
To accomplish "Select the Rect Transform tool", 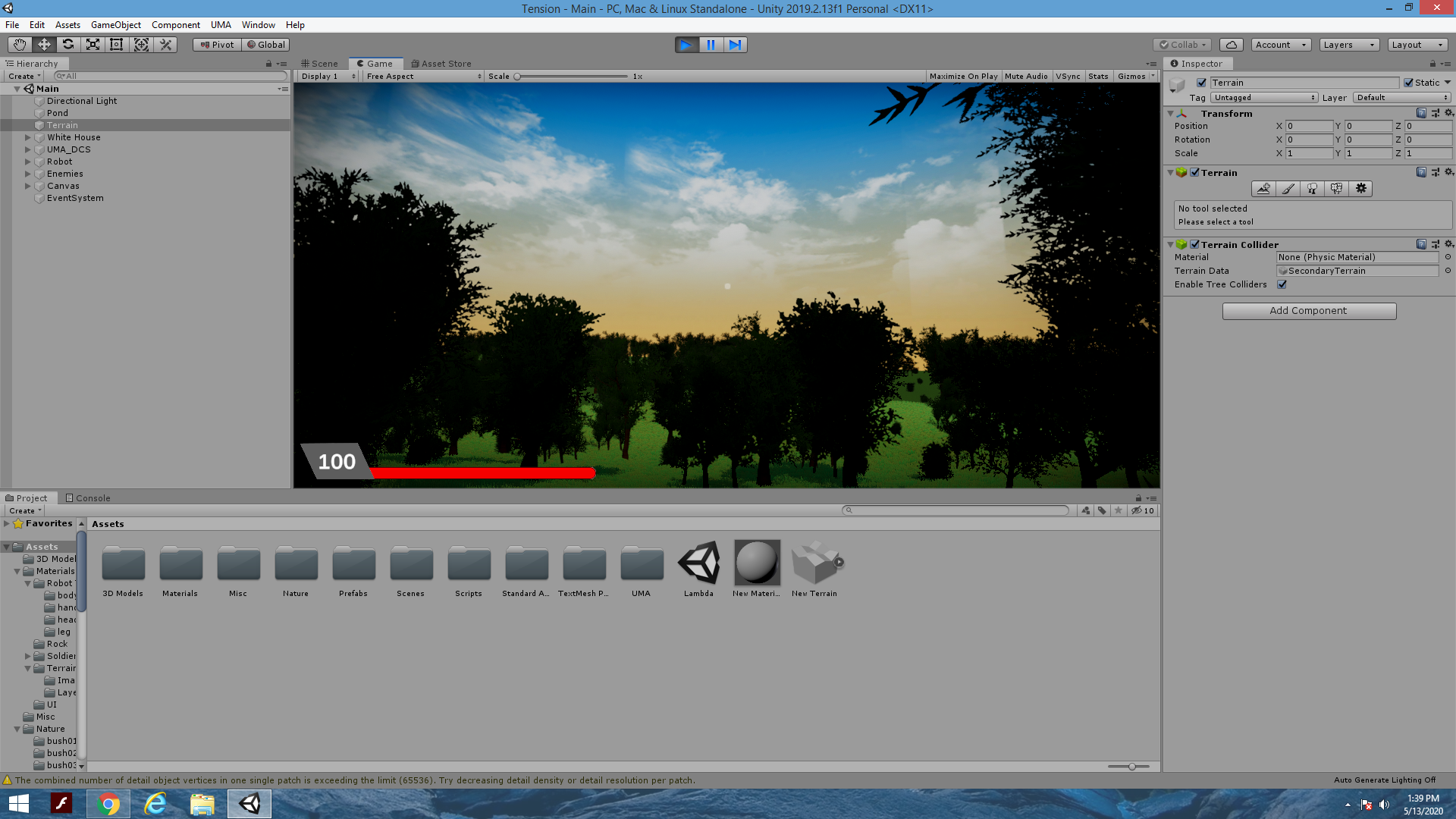I will pos(116,44).
